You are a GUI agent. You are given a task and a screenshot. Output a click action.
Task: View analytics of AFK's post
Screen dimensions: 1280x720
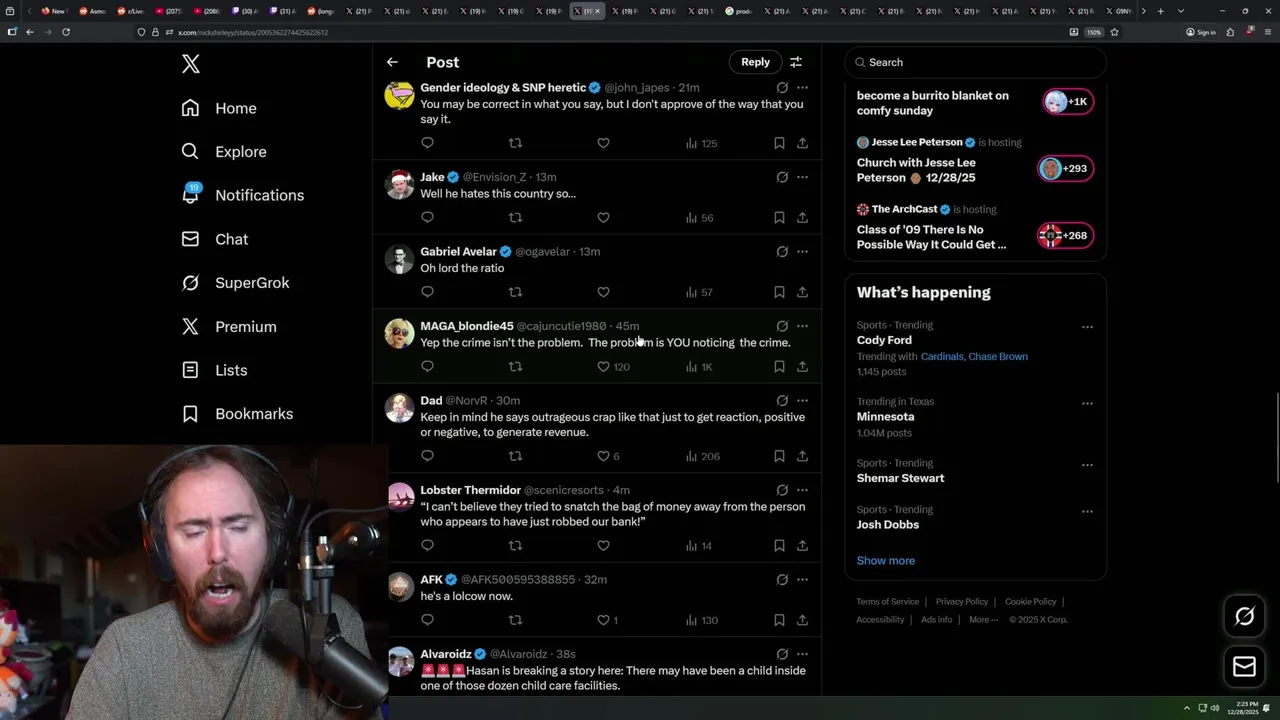(701, 620)
